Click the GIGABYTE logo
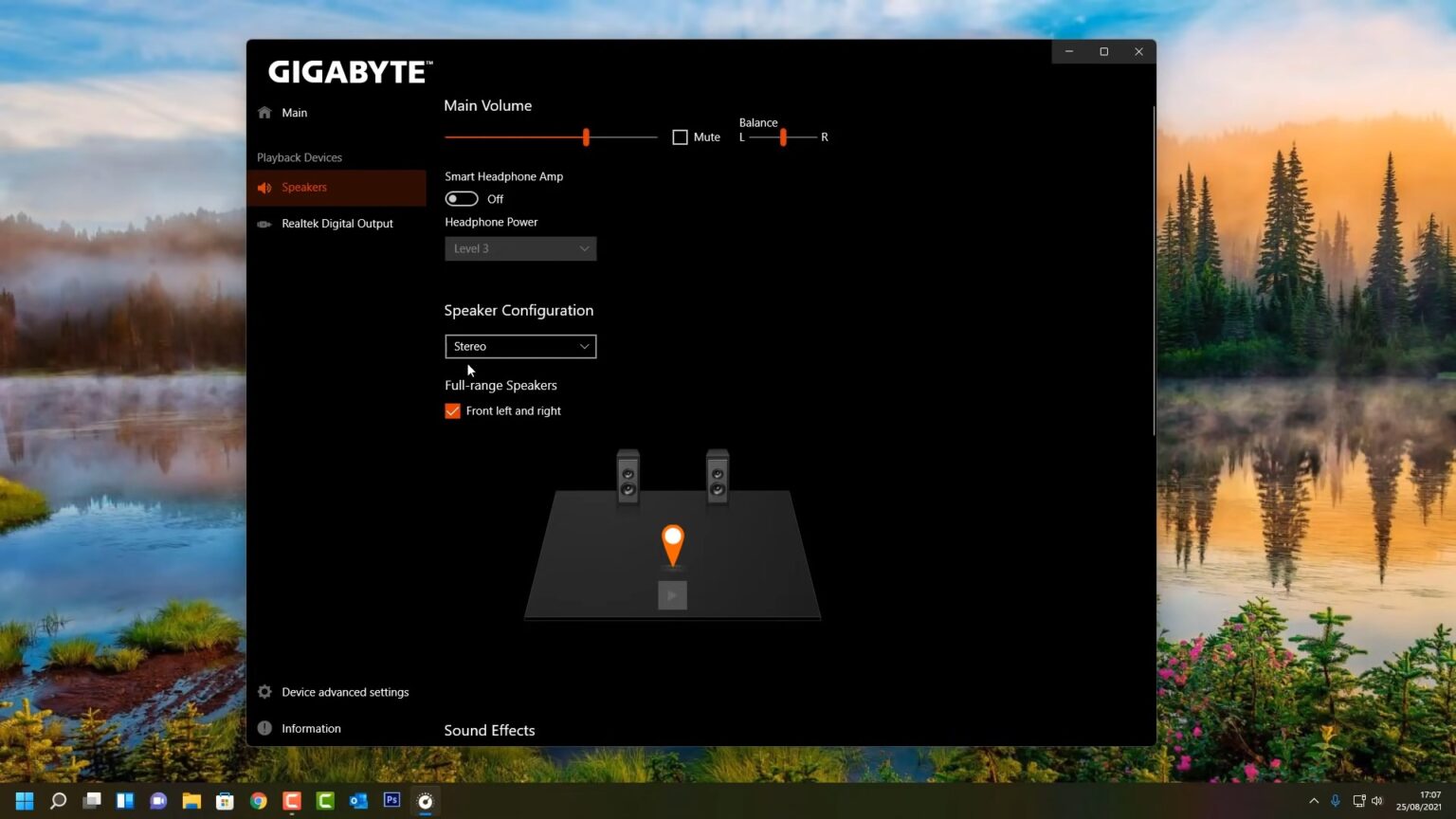This screenshot has height=819, width=1456. (x=349, y=71)
